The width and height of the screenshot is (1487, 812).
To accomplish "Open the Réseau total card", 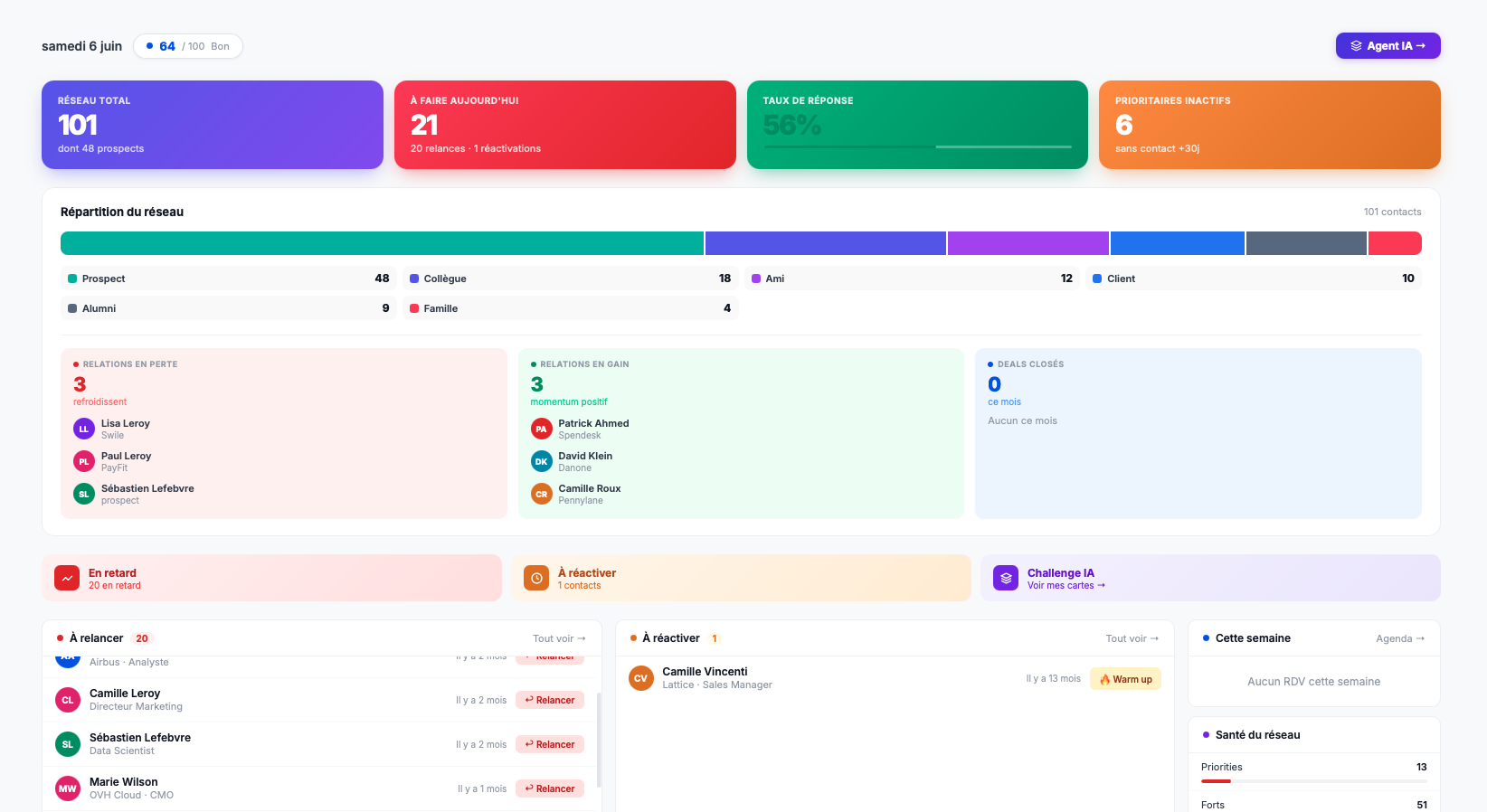I will (x=213, y=125).
